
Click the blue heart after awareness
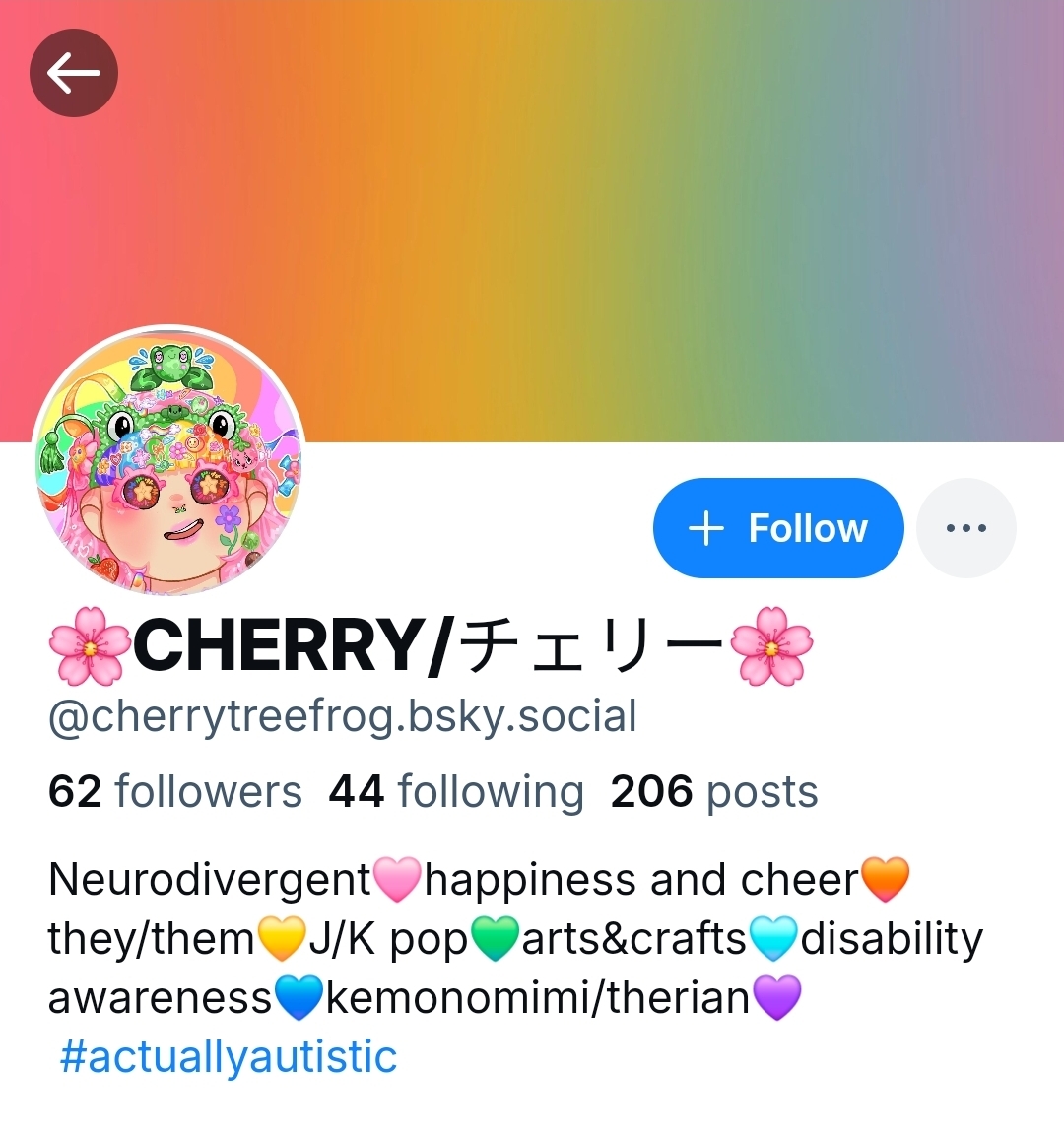click(298, 997)
